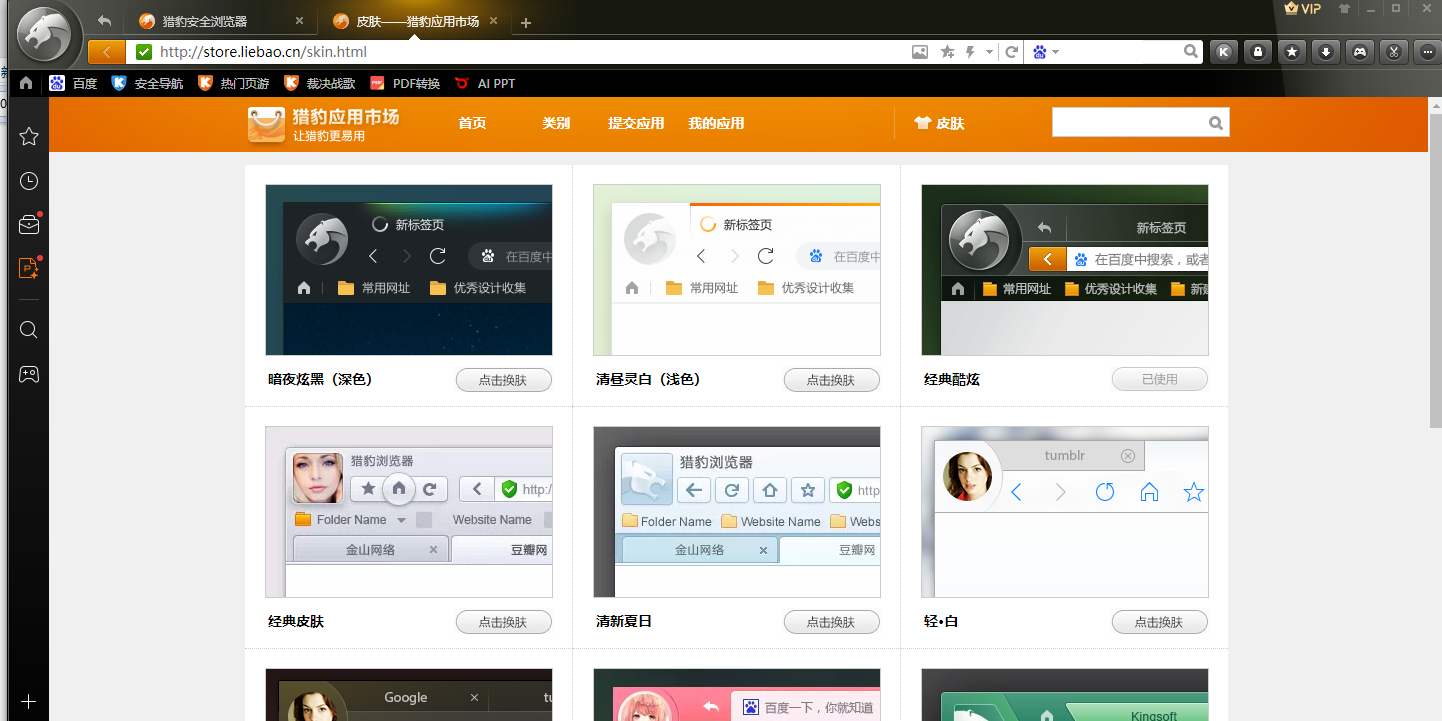The height and width of the screenshot is (721, 1442).
Task: Add bookmark via star-plus icon in address bar
Action: [947, 52]
